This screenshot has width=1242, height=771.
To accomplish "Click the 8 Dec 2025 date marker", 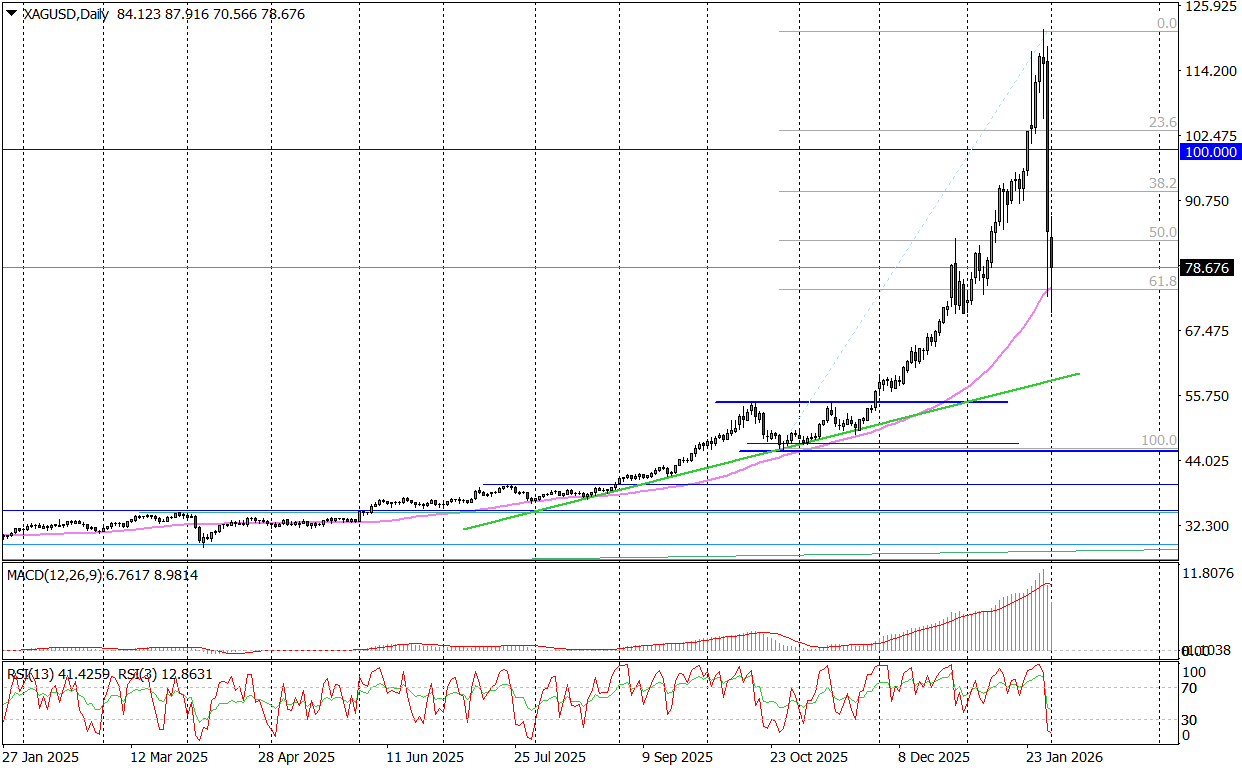I will click(933, 757).
